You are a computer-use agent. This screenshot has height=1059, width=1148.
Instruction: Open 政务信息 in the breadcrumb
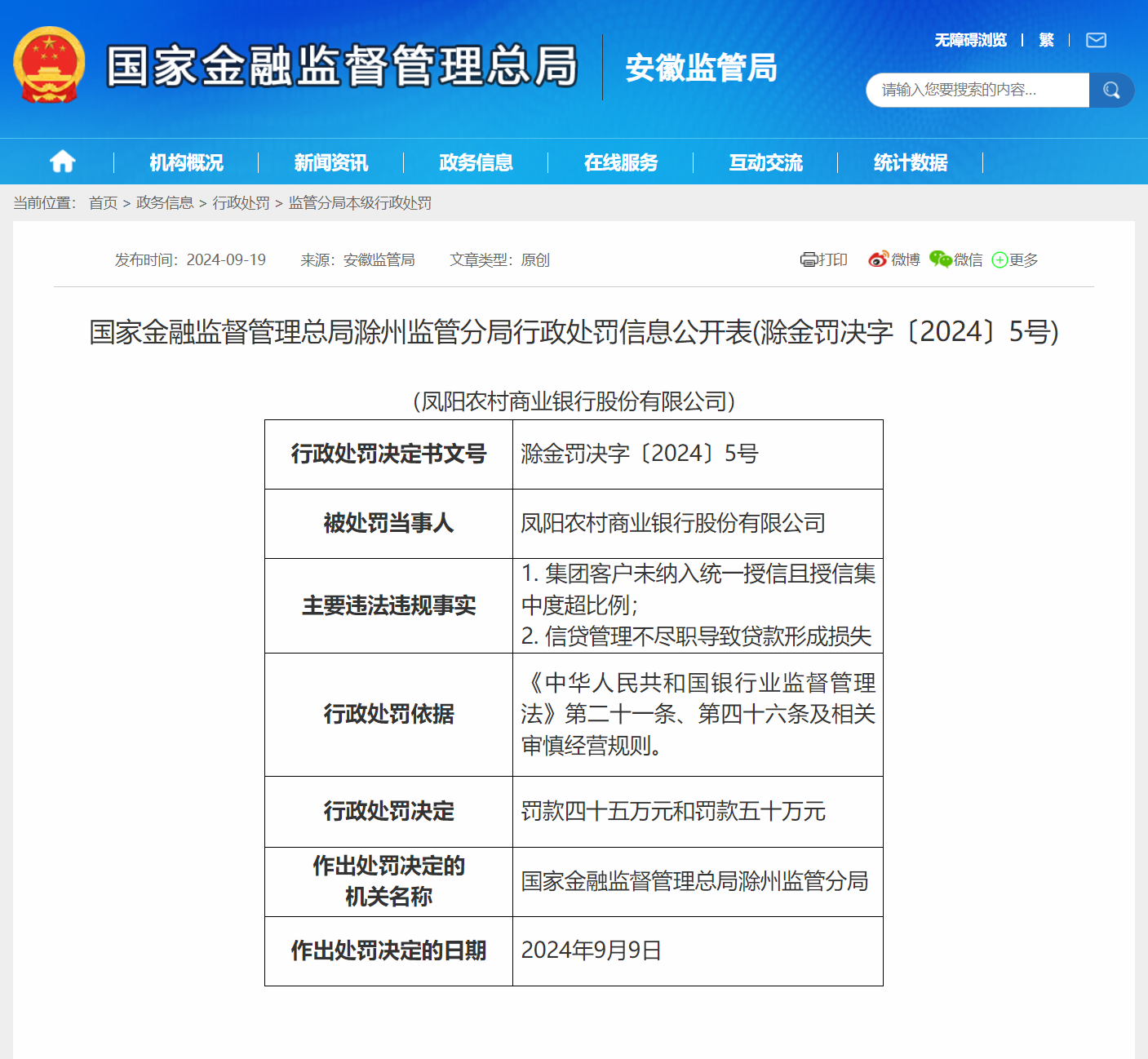(x=165, y=202)
